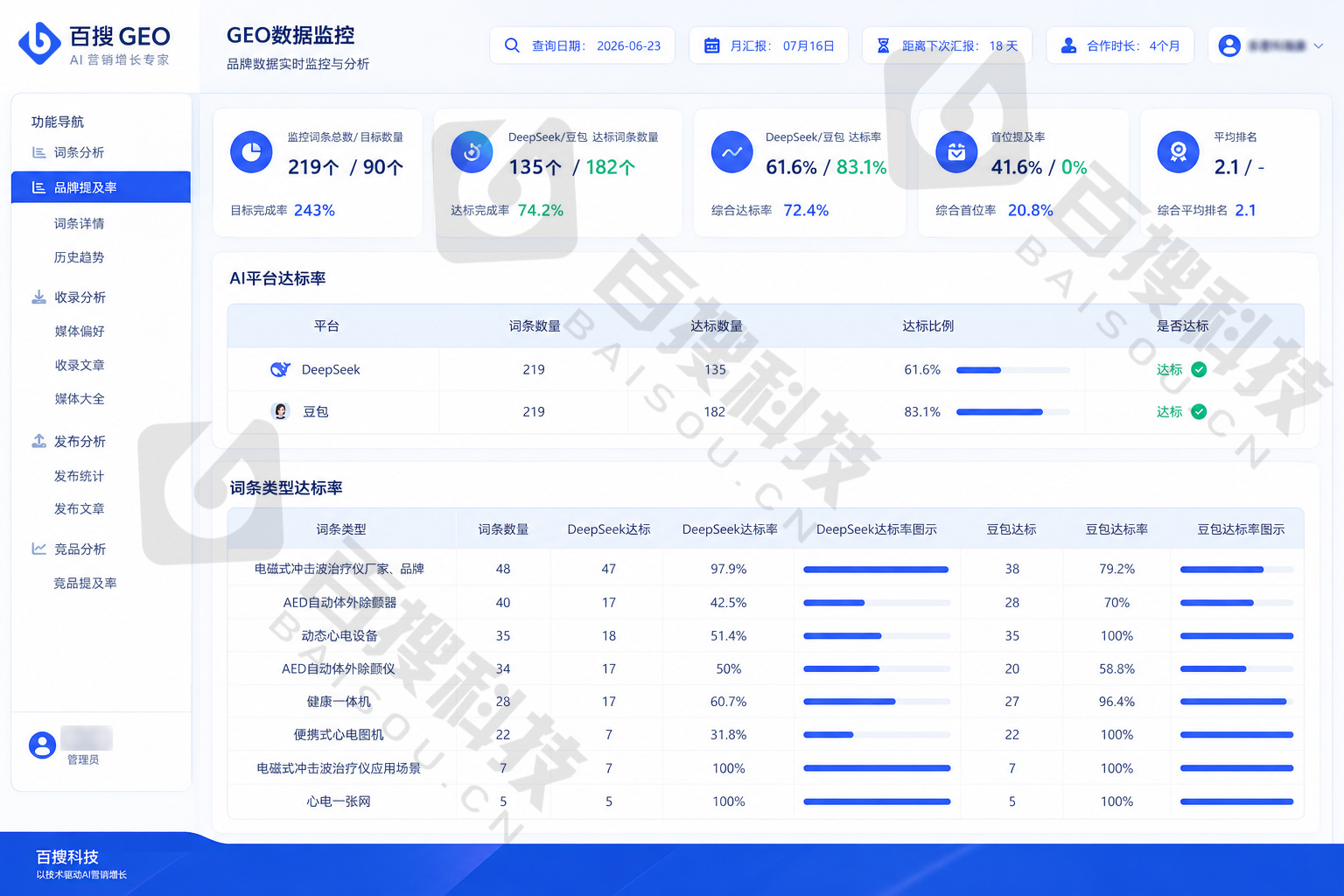Click the 便携式心电图机 row label

pos(339,735)
